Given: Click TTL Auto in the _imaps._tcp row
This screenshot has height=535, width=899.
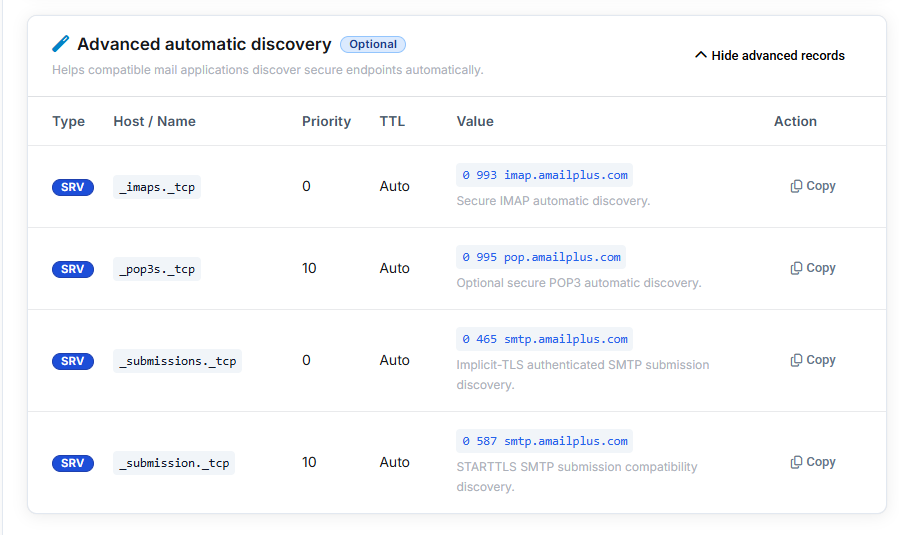Looking at the screenshot, I should (394, 186).
